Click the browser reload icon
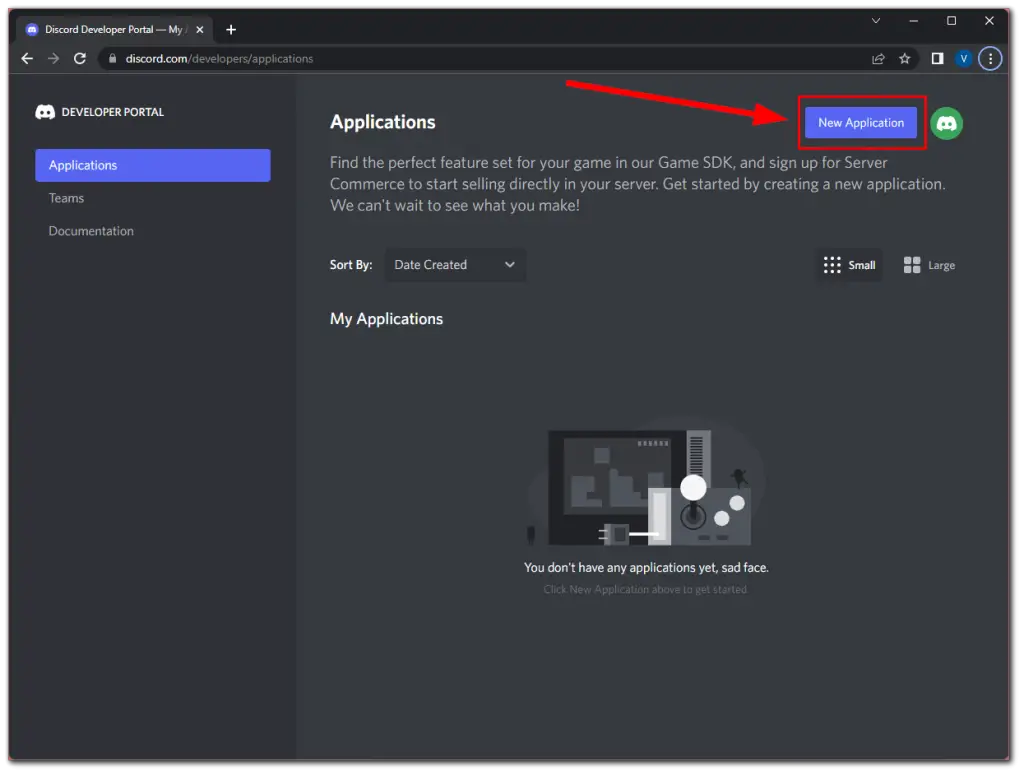 click(x=79, y=58)
